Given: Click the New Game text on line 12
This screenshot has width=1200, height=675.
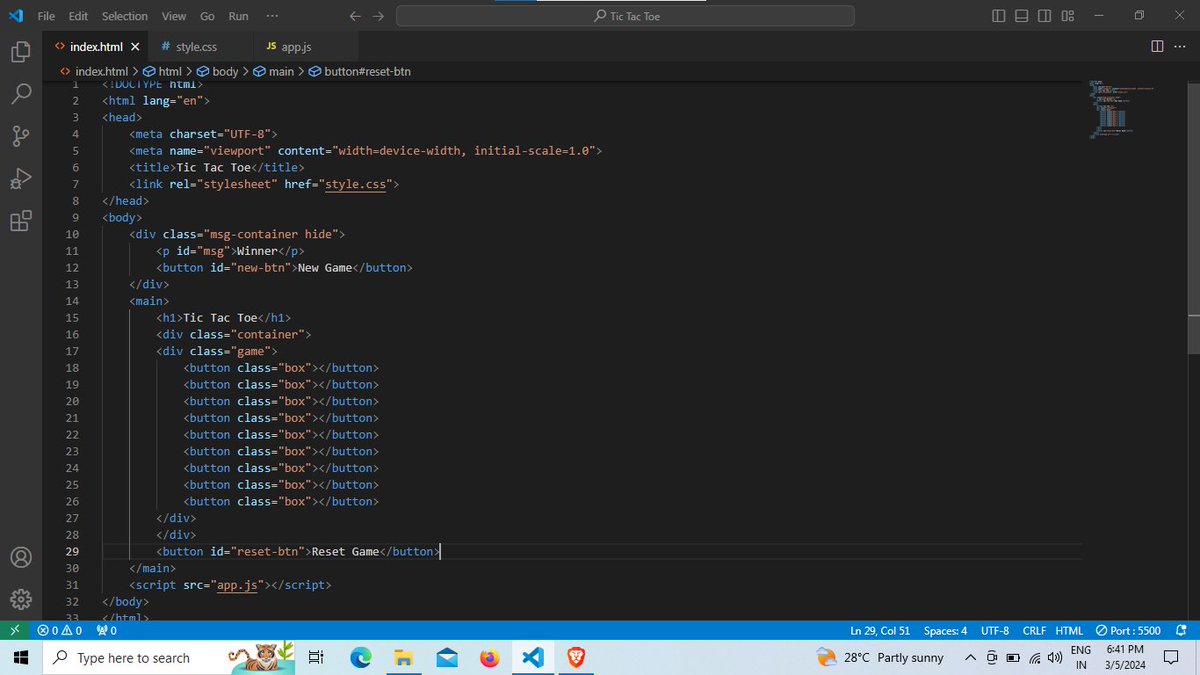Looking at the screenshot, I should click(x=325, y=268).
